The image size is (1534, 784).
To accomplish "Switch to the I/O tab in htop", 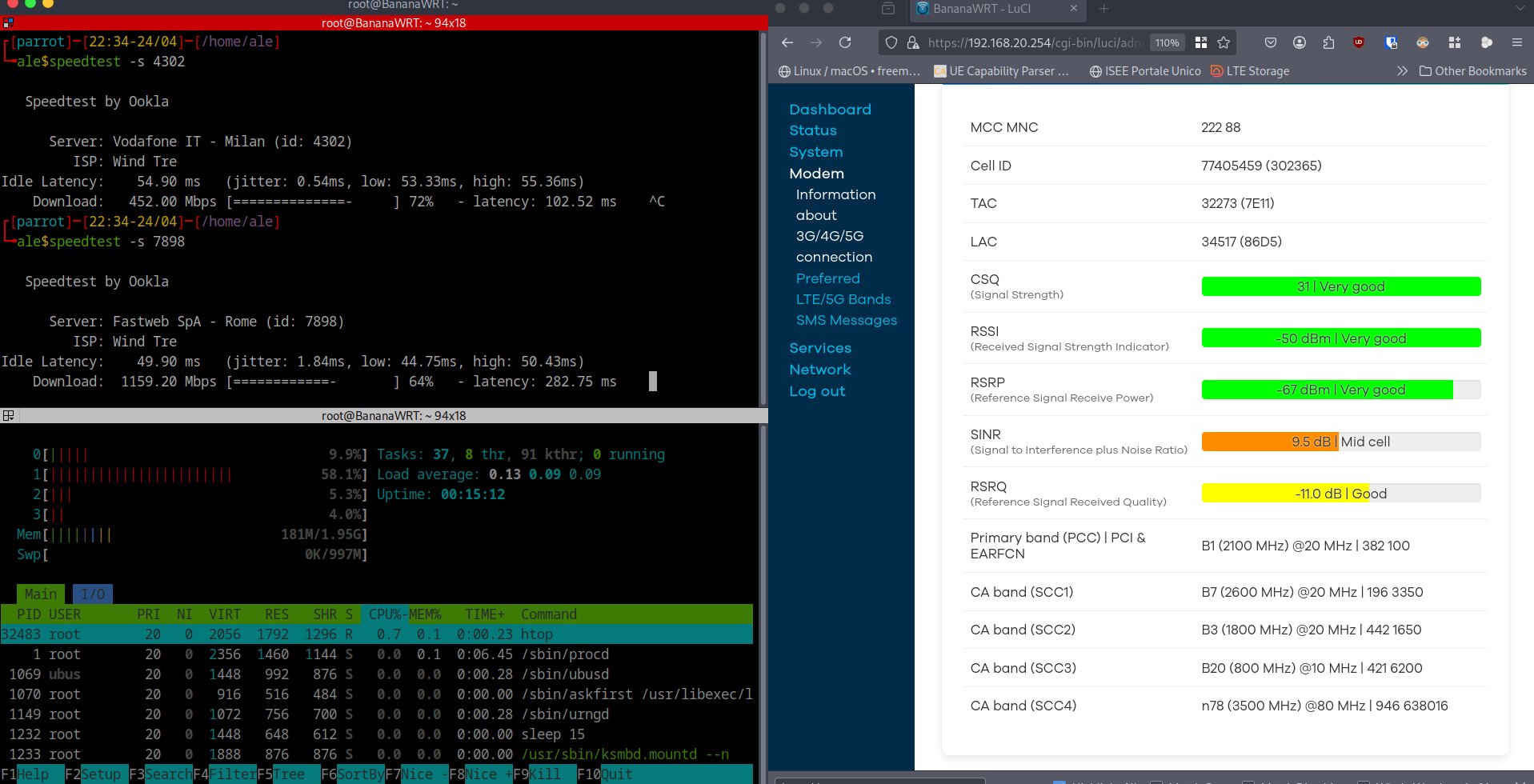I will (x=93, y=594).
